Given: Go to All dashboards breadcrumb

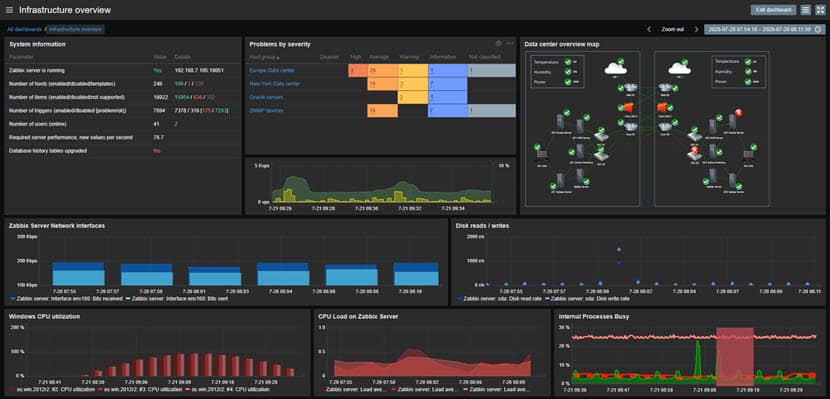Looking at the screenshot, I should pos(24,29).
